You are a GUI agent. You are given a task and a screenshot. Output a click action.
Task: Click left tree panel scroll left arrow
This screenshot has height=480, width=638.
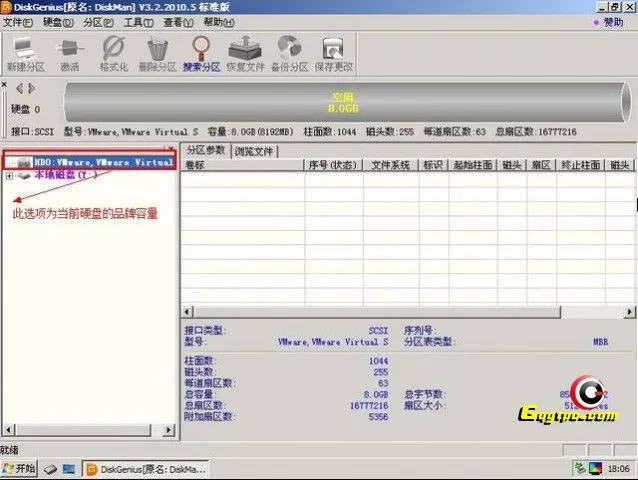9,430
